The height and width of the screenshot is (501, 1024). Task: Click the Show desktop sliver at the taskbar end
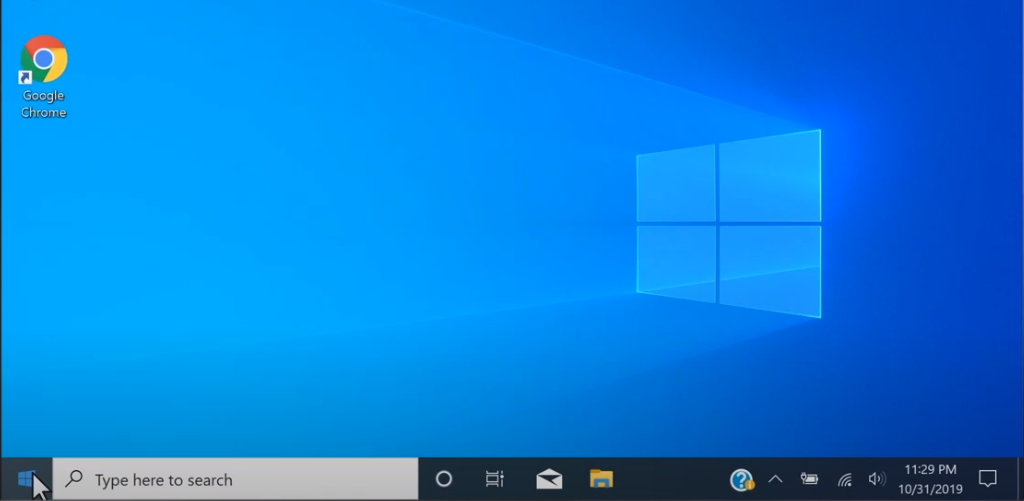pyautogui.click(x=1019, y=479)
